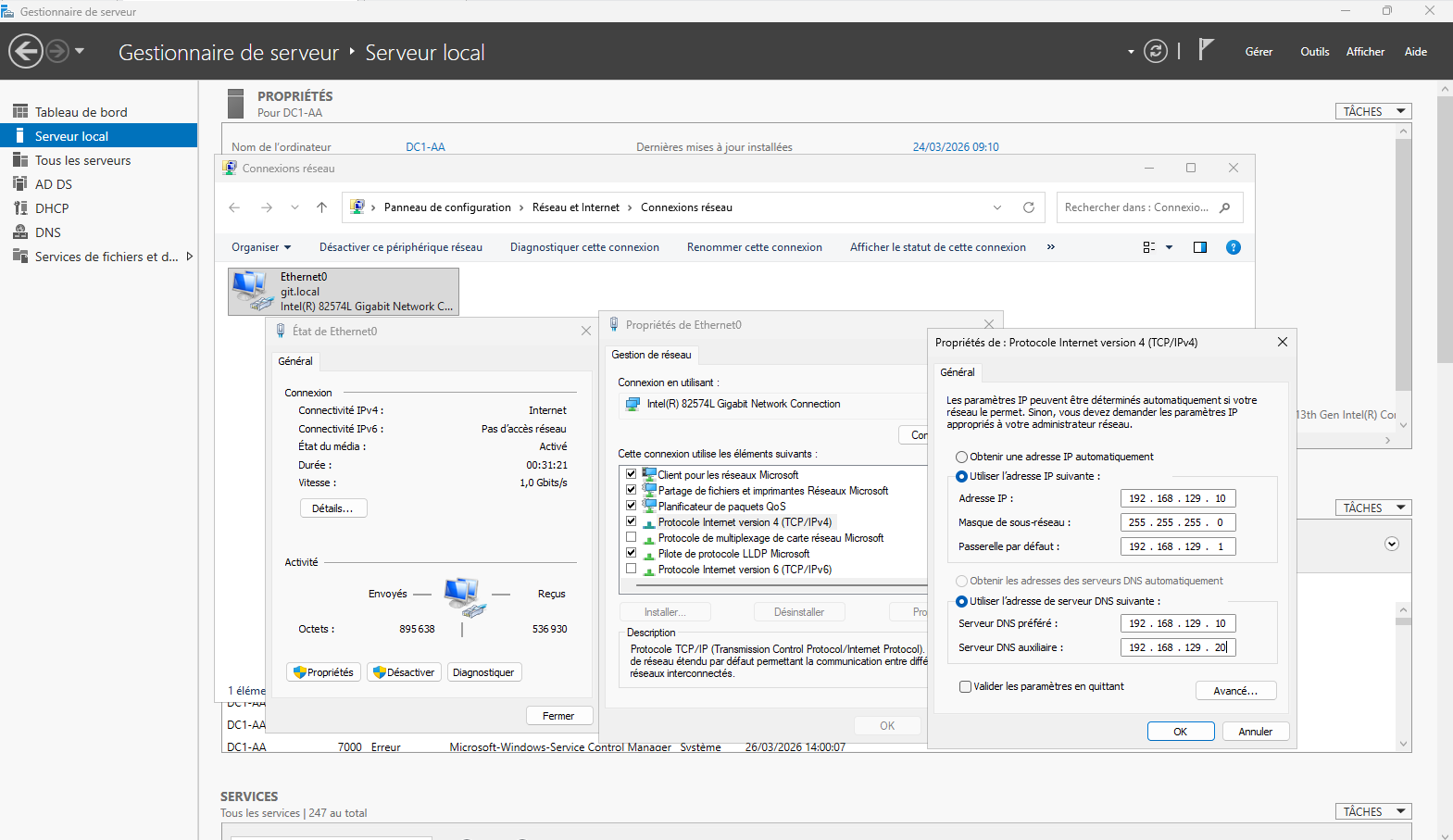Click the Avancé... button
Image resolution: width=1453 pixels, height=840 pixels.
(1235, 691)
